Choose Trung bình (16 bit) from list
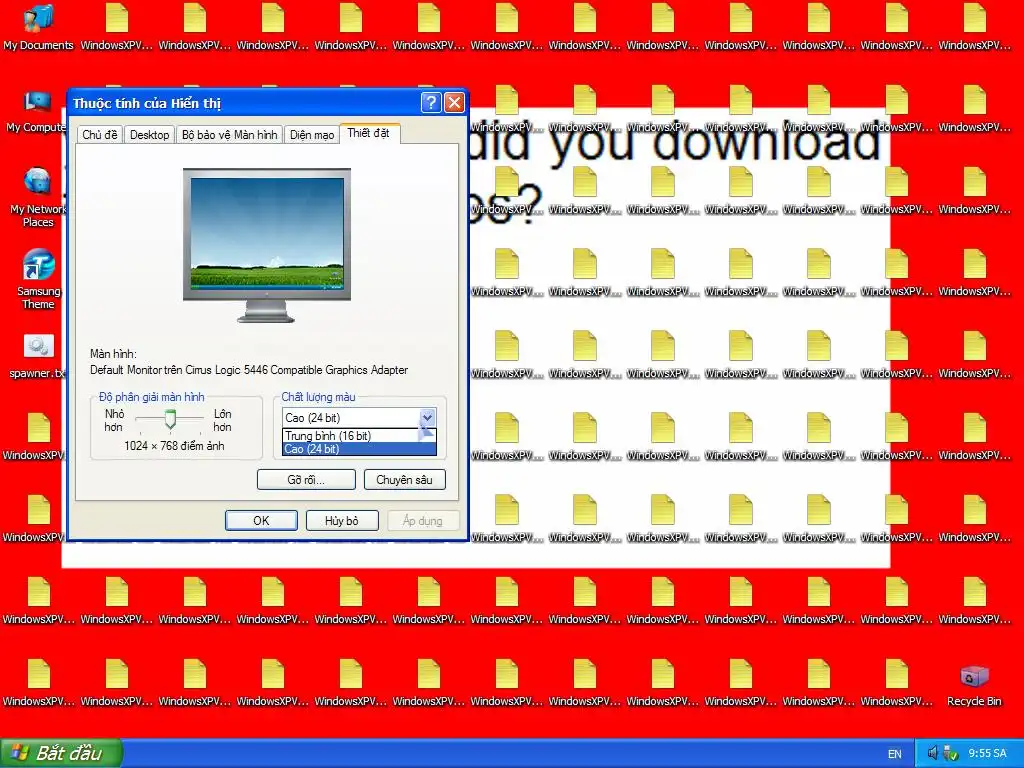The width and height of the screenshot is (1024, 768). pos(359,436)
